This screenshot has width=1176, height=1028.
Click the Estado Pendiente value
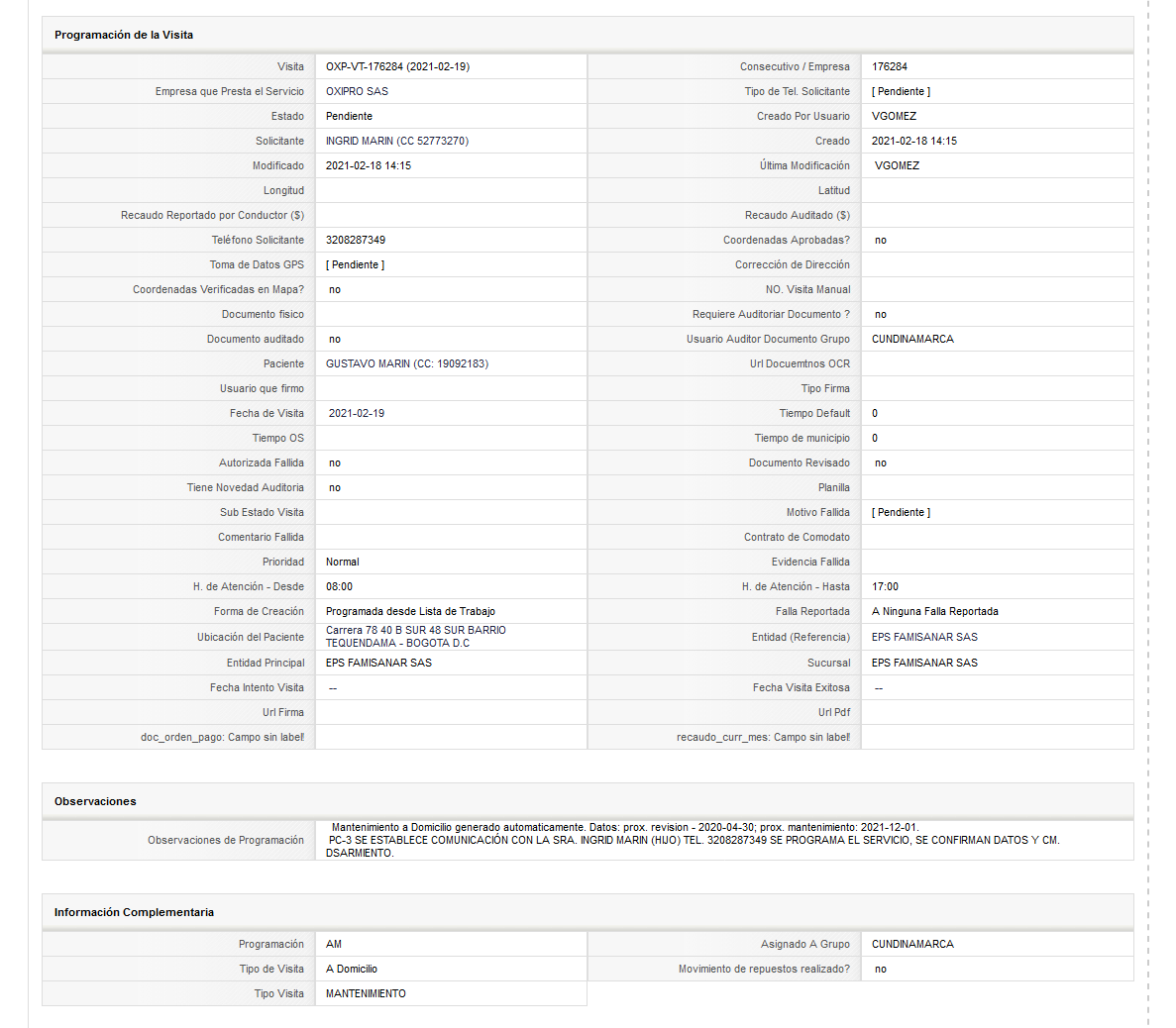349,116
